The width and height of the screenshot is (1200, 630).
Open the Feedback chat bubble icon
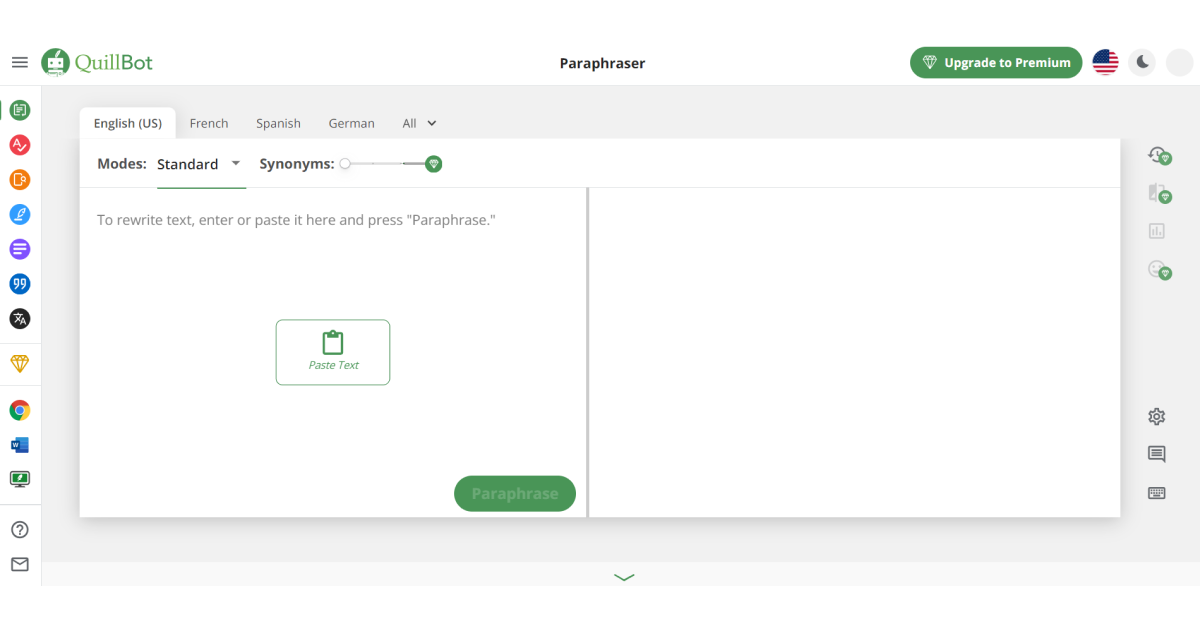(1157, 454)
